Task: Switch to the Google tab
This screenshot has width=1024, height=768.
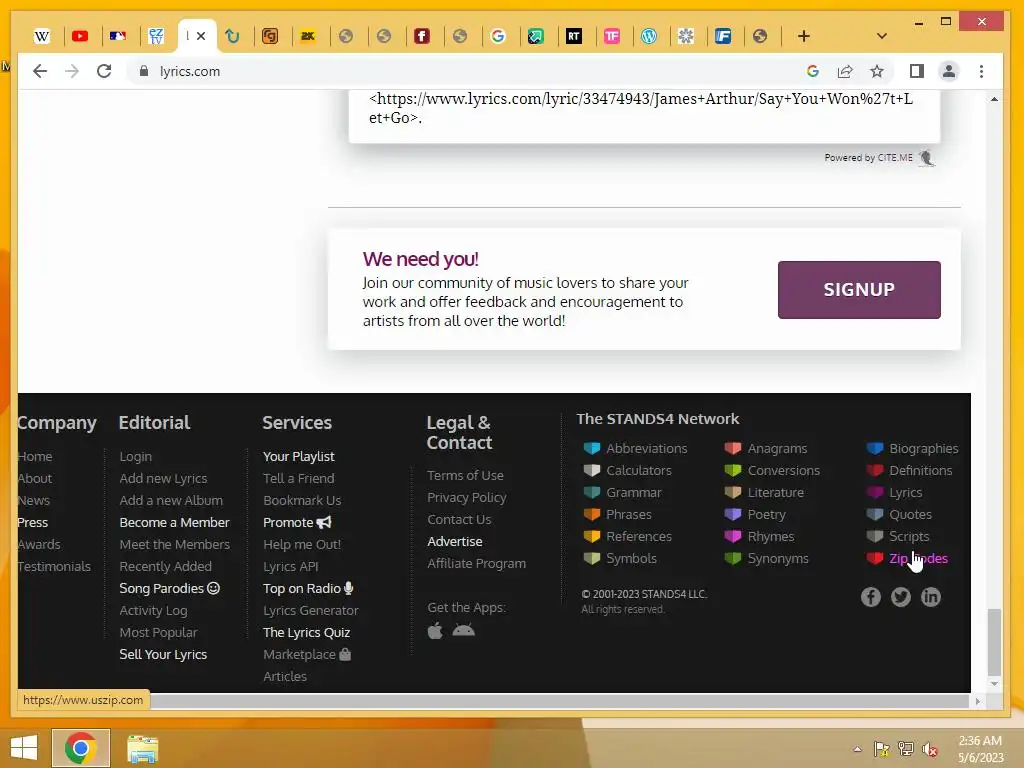Action: [x=498, y=36]
